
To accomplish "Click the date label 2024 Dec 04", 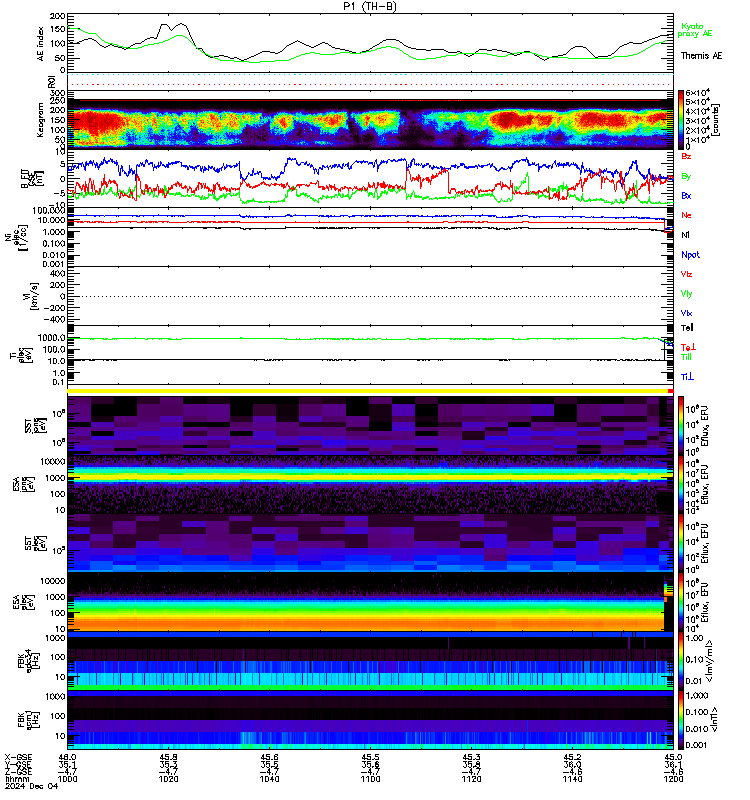I will [x=32, y=786].
